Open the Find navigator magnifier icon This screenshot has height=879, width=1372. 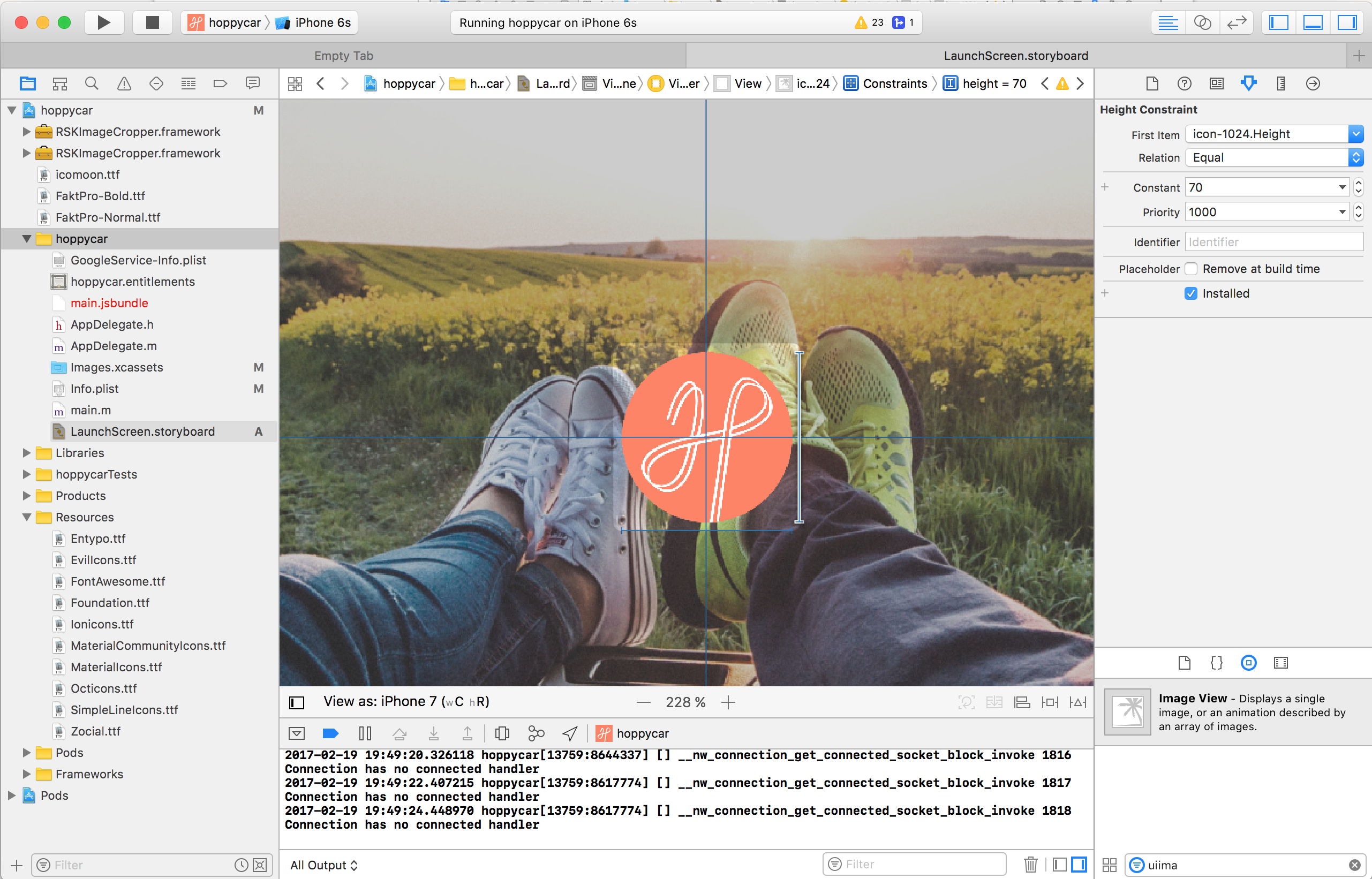point(92,84)
